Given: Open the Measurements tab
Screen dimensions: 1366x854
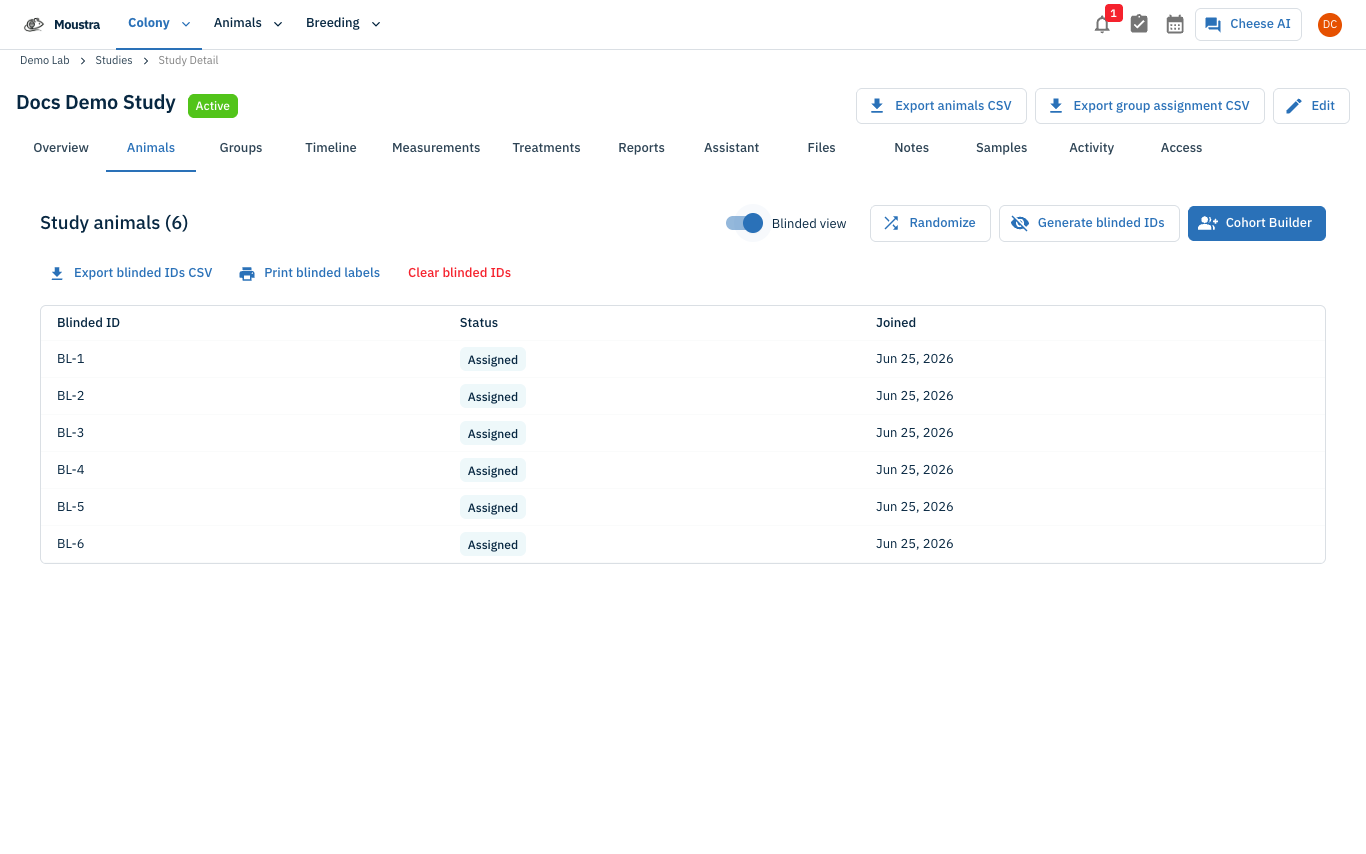Looking at the screenshot, I should [436, 148].
